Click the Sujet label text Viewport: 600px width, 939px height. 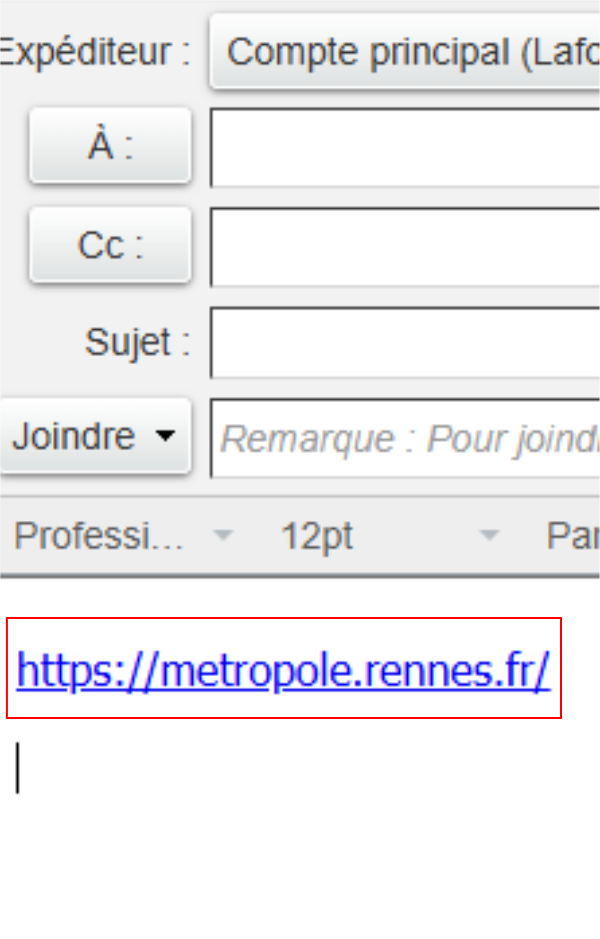137,343
